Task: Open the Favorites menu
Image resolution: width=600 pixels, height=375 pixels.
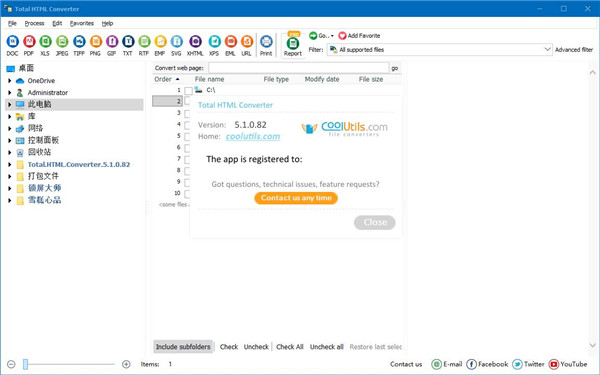Action: pos(82,23)
